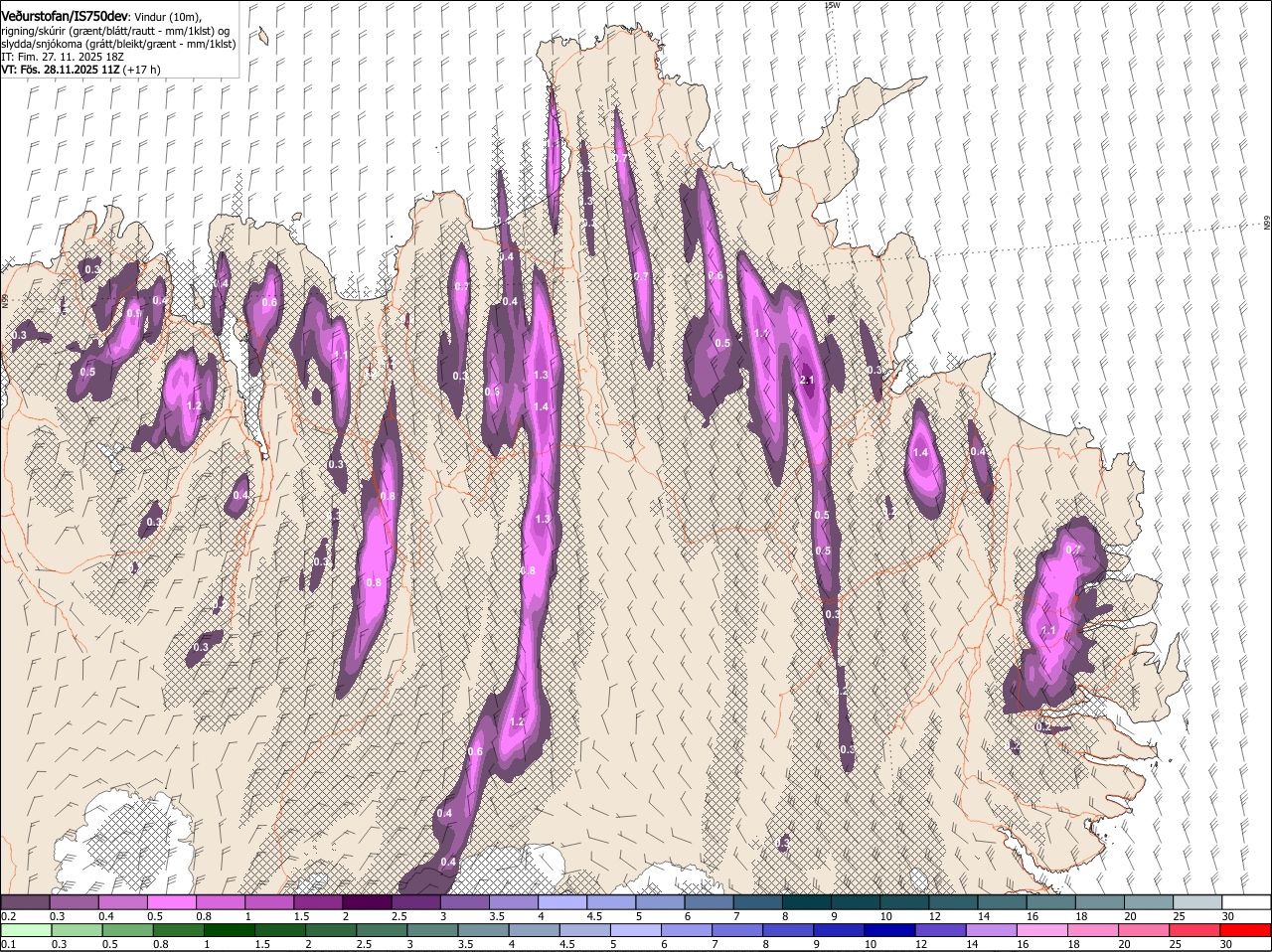Image resolution: width=1272 pixels, height=952 pixels.
Task: Pick the purple-row legend swatch labeled 4.5
Action: click(611, 902)
